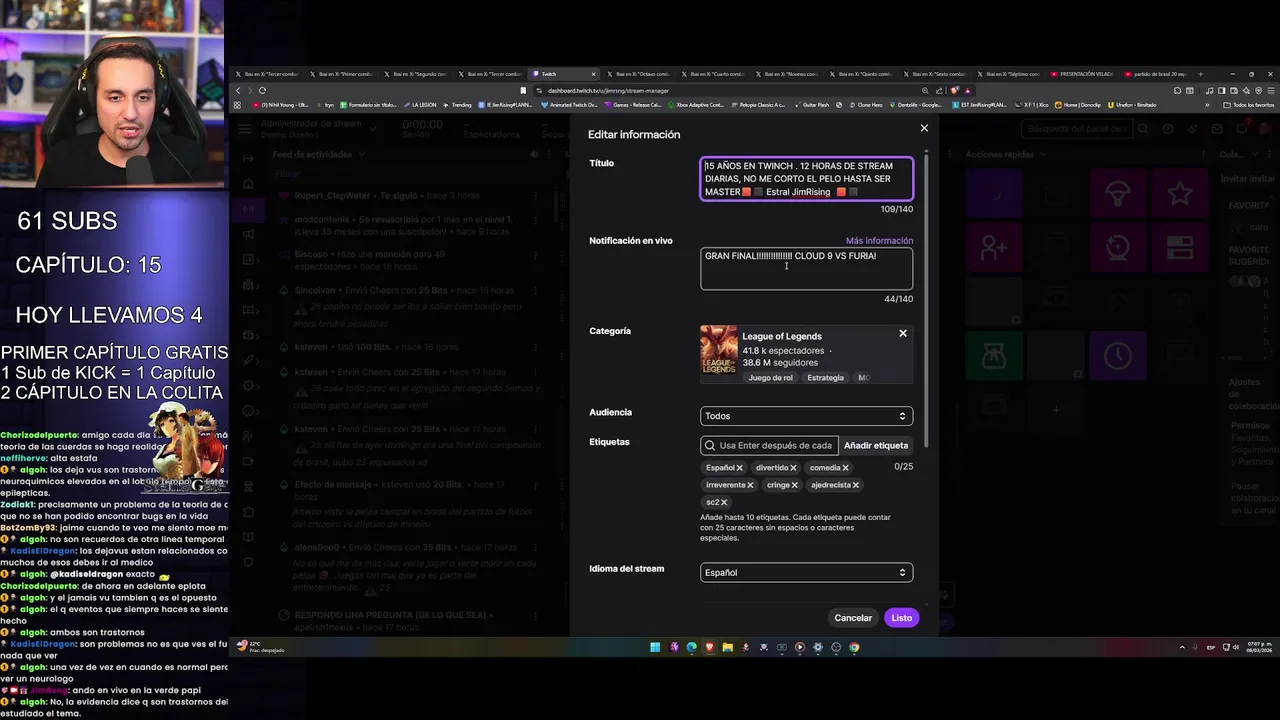Focus the Etiquetas search field
The width and height of the screenshot is (1280, 720).
coord(769,446)
